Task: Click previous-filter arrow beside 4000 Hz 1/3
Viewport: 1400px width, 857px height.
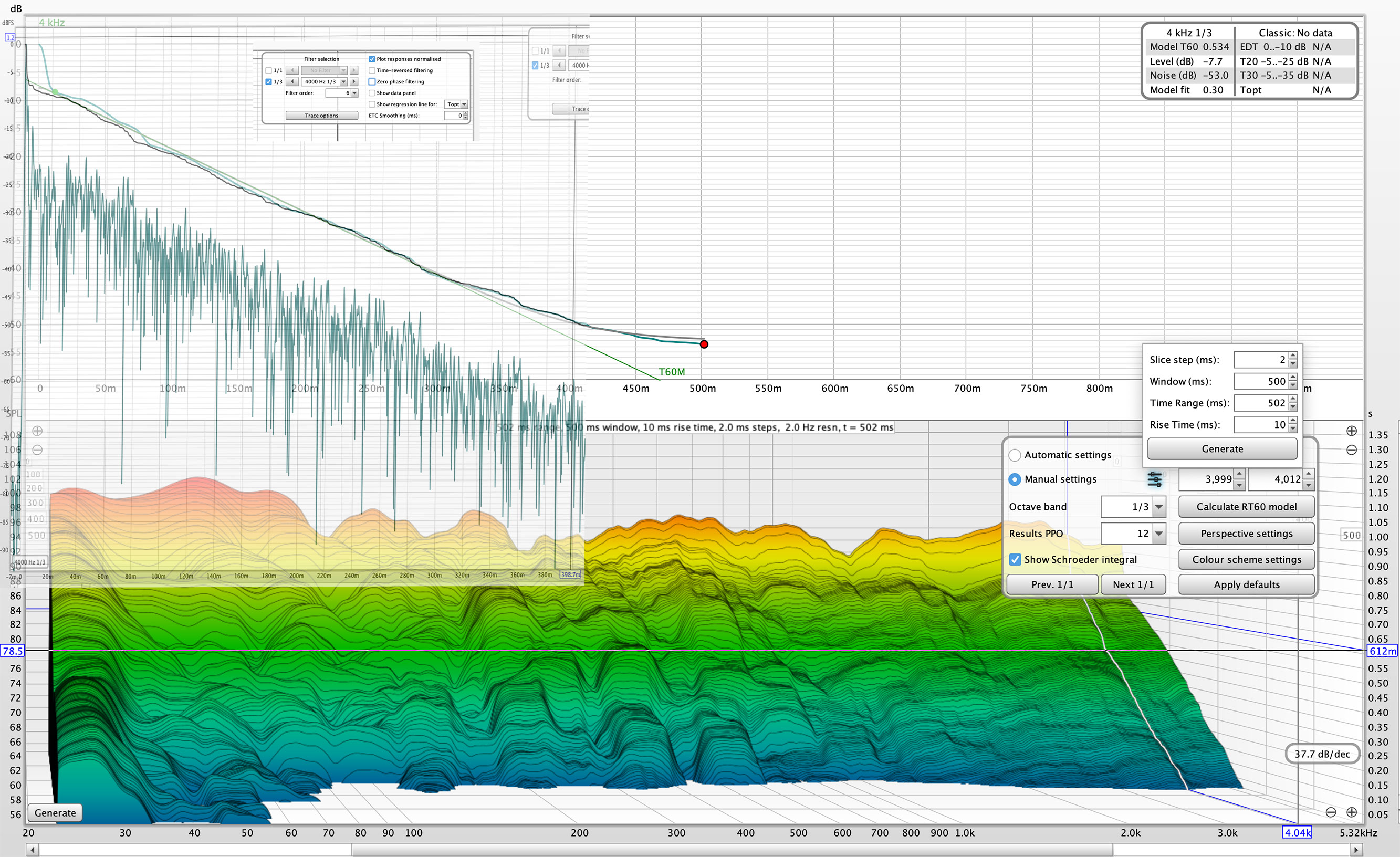Action: click(292, 82)
